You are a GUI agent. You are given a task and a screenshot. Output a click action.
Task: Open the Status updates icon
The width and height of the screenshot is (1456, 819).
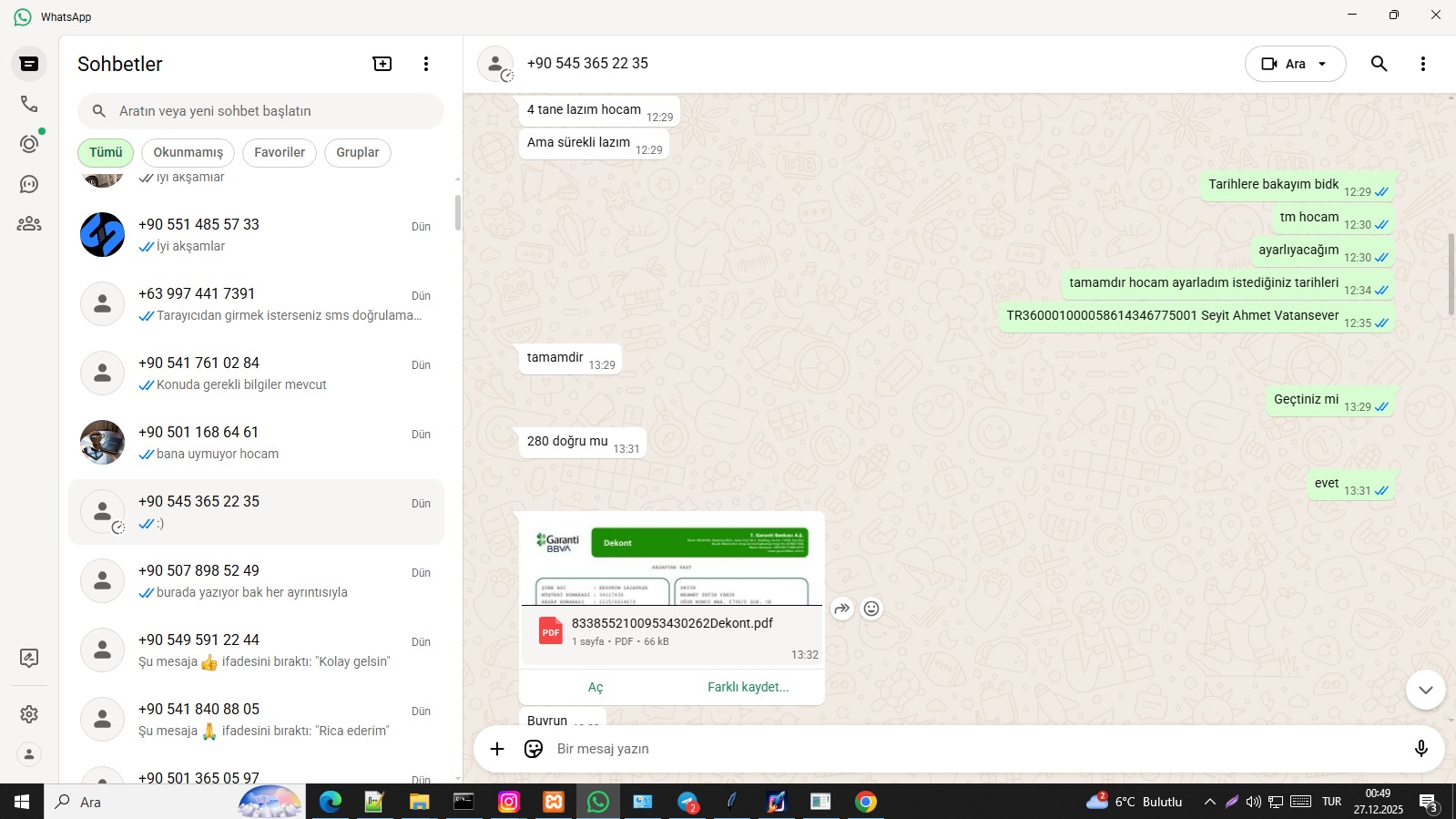(29, 144)
